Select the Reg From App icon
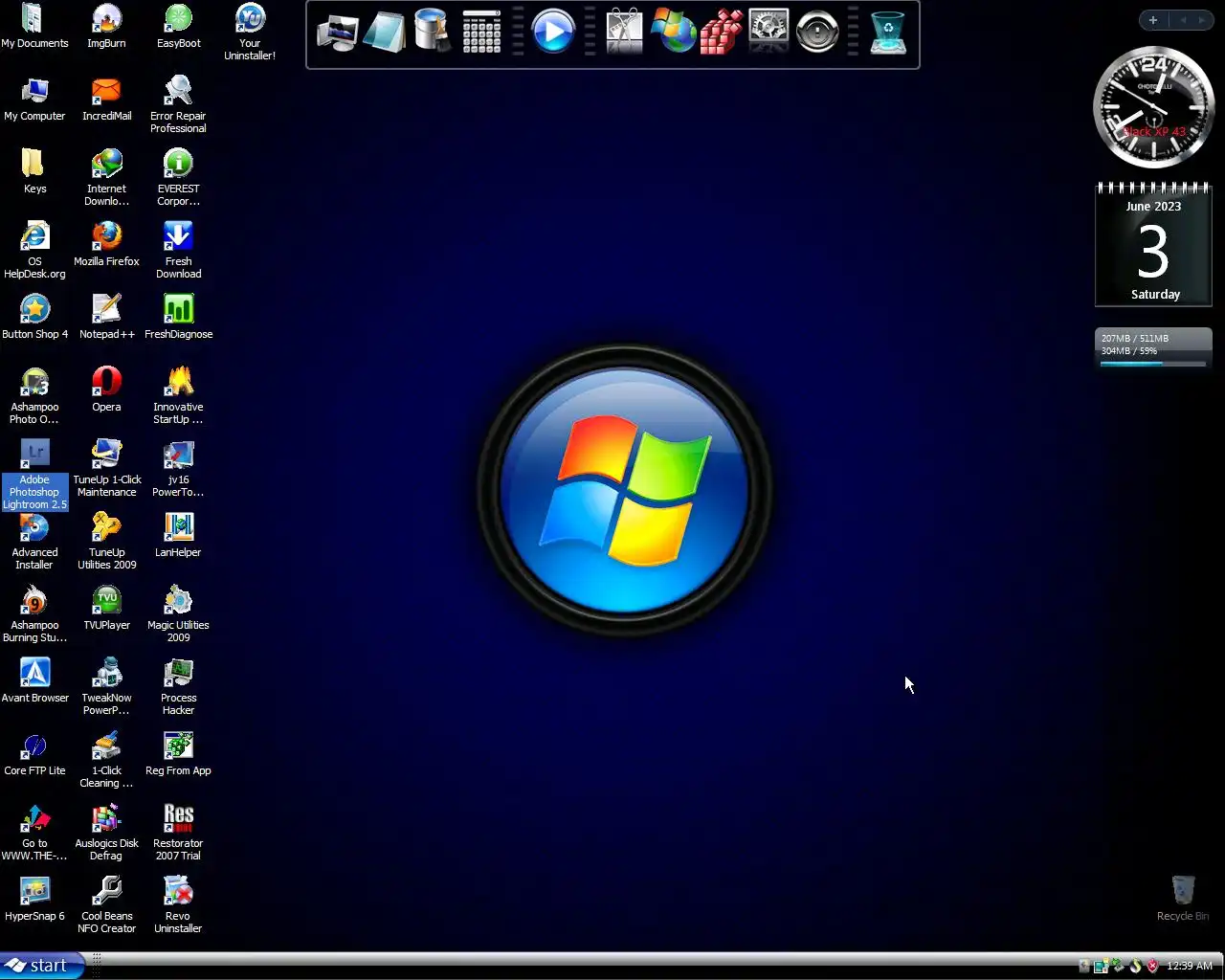The height and width of the screenshot is (980, 1225). (x=178, y=754)
